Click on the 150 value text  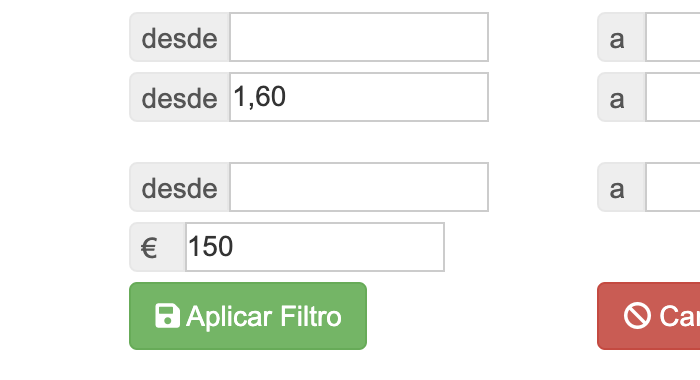pos(210,246)
